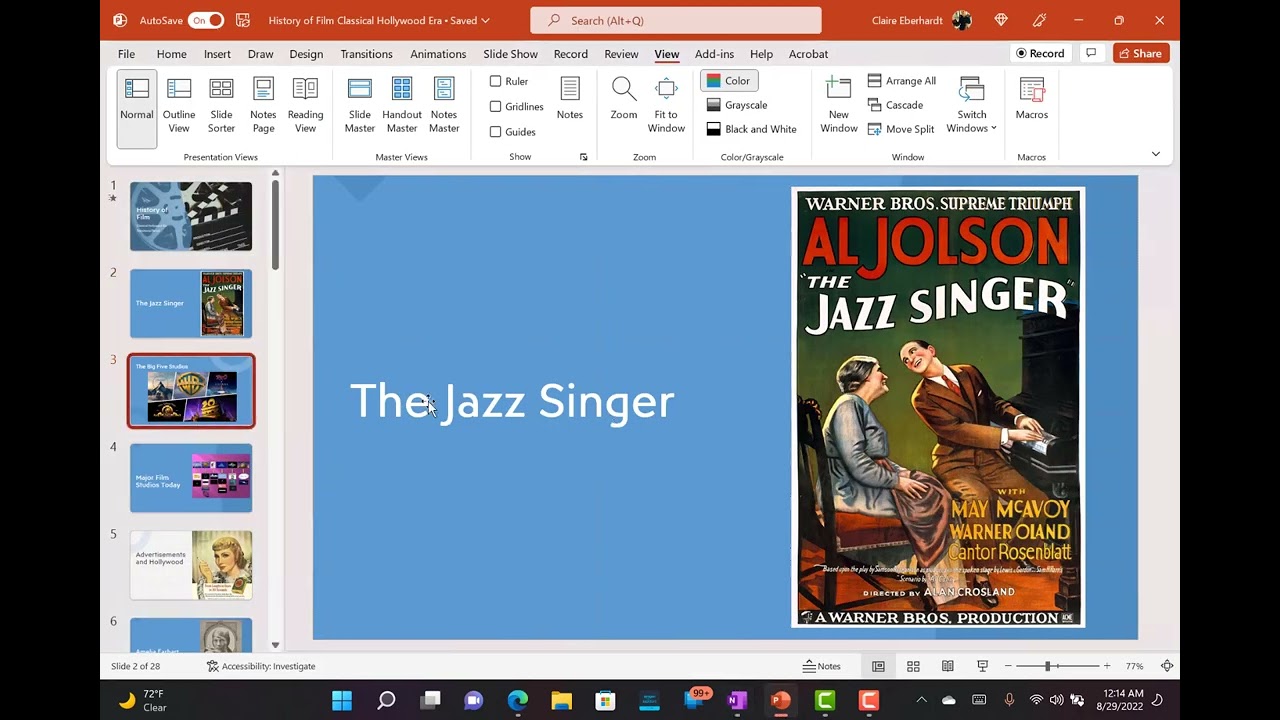This screenshot has width=1280, height=720.
Task: Click the zoom out minus button
Action: click(1007, 666)
